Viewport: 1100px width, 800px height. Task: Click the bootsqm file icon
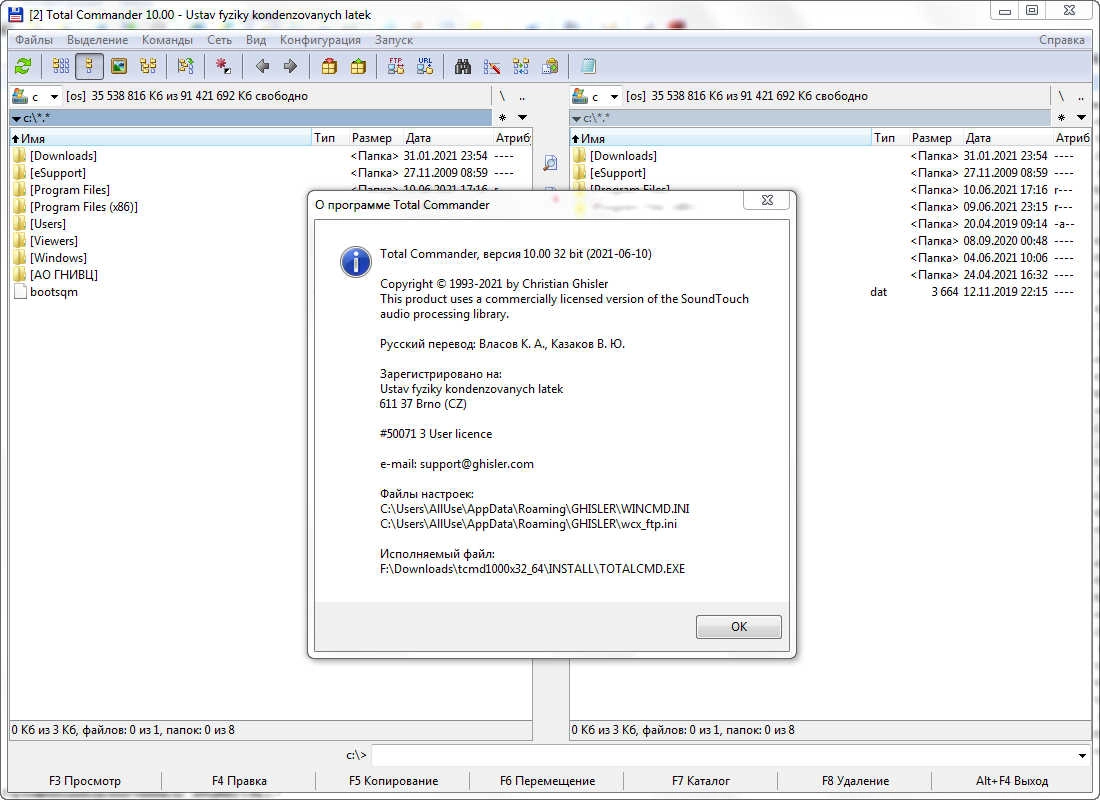click(x=20, y=292)
